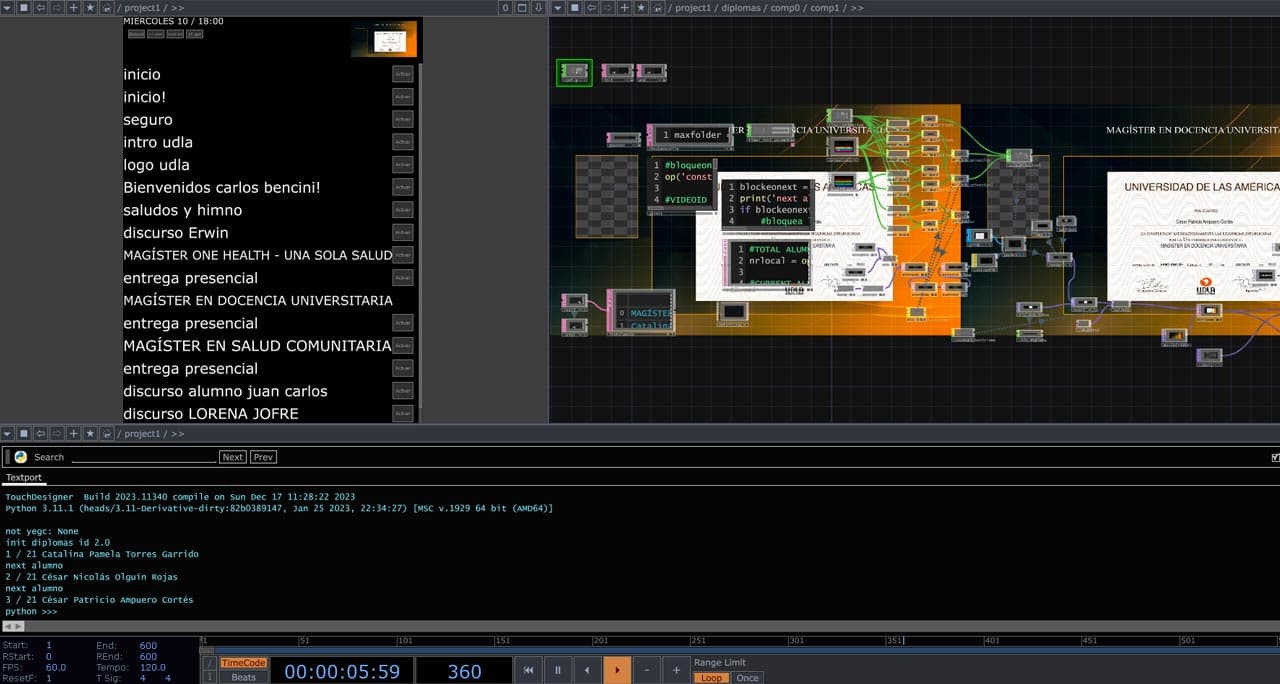This screenshot has height=684, width=1280.
Task: Maximize the top-left pane
Action: [523, 7]
